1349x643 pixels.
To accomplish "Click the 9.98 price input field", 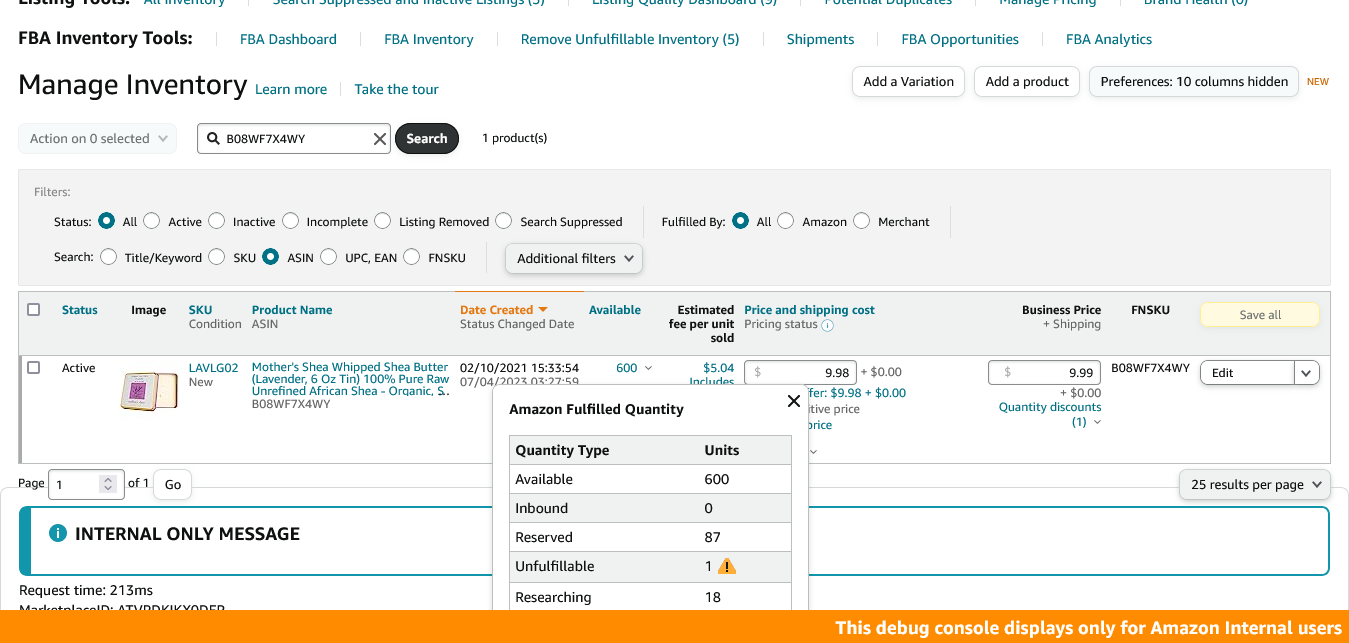I will tap(800, 372).
